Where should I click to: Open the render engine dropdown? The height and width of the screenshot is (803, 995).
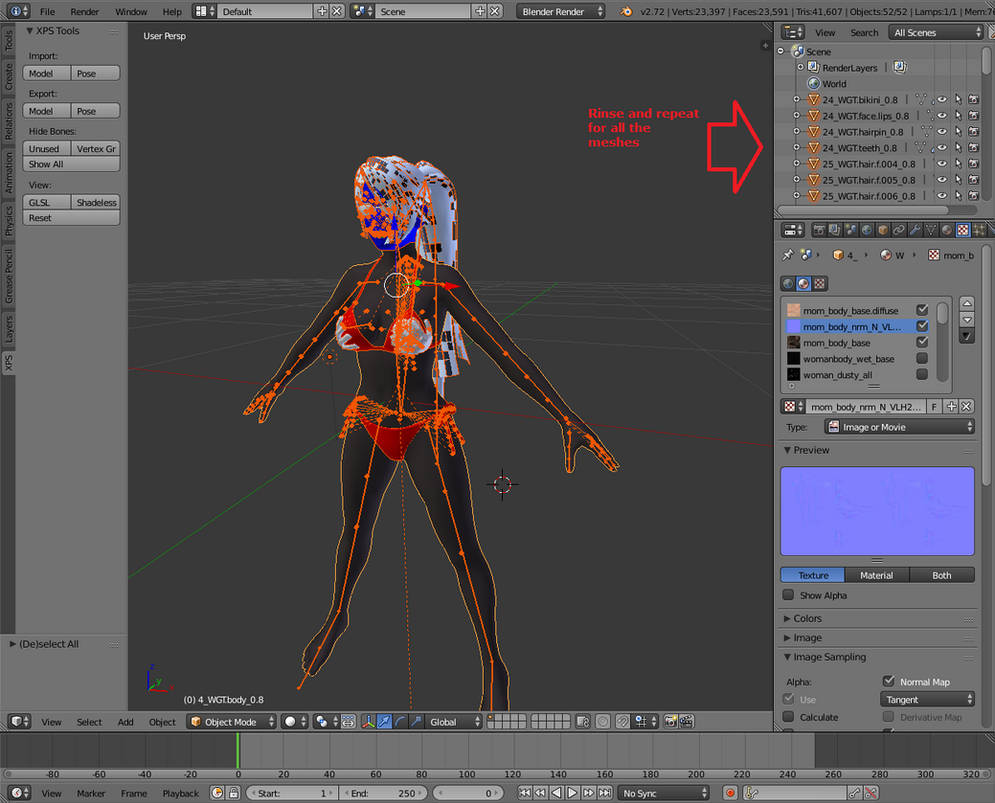pos(560,11)
